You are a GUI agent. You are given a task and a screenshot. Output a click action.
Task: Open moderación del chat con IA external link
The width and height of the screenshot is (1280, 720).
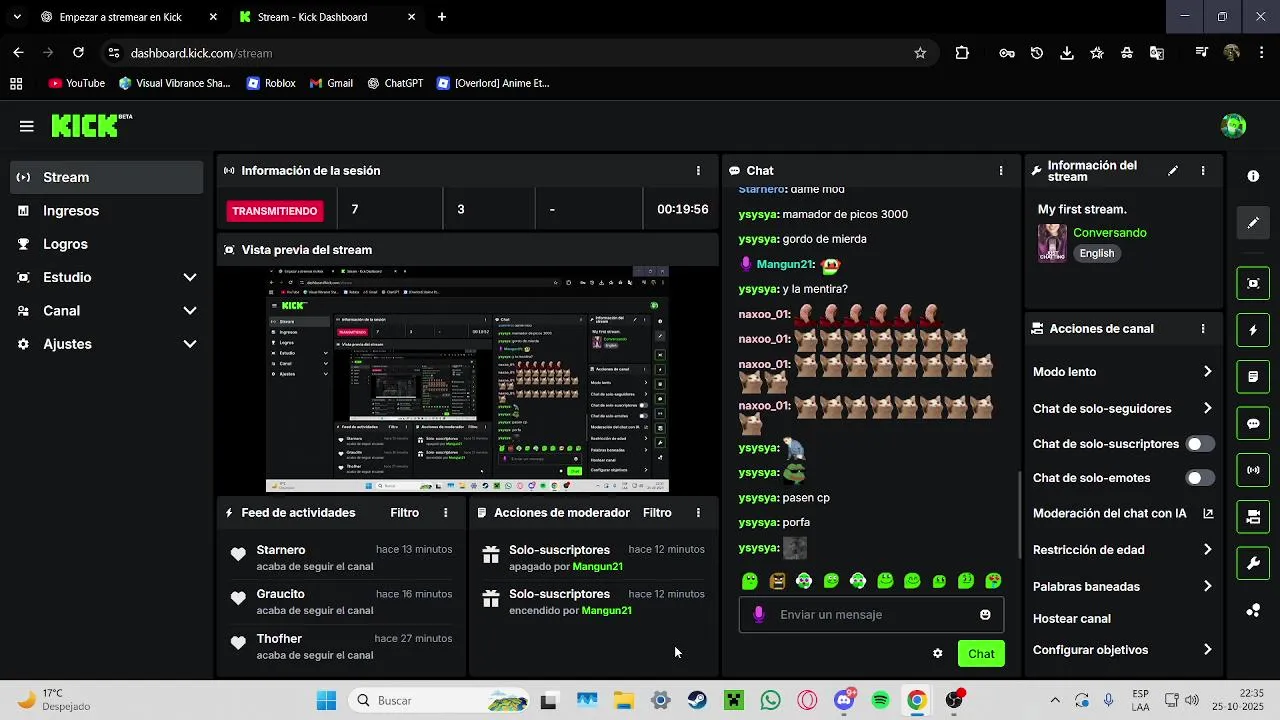(1208, 514)
